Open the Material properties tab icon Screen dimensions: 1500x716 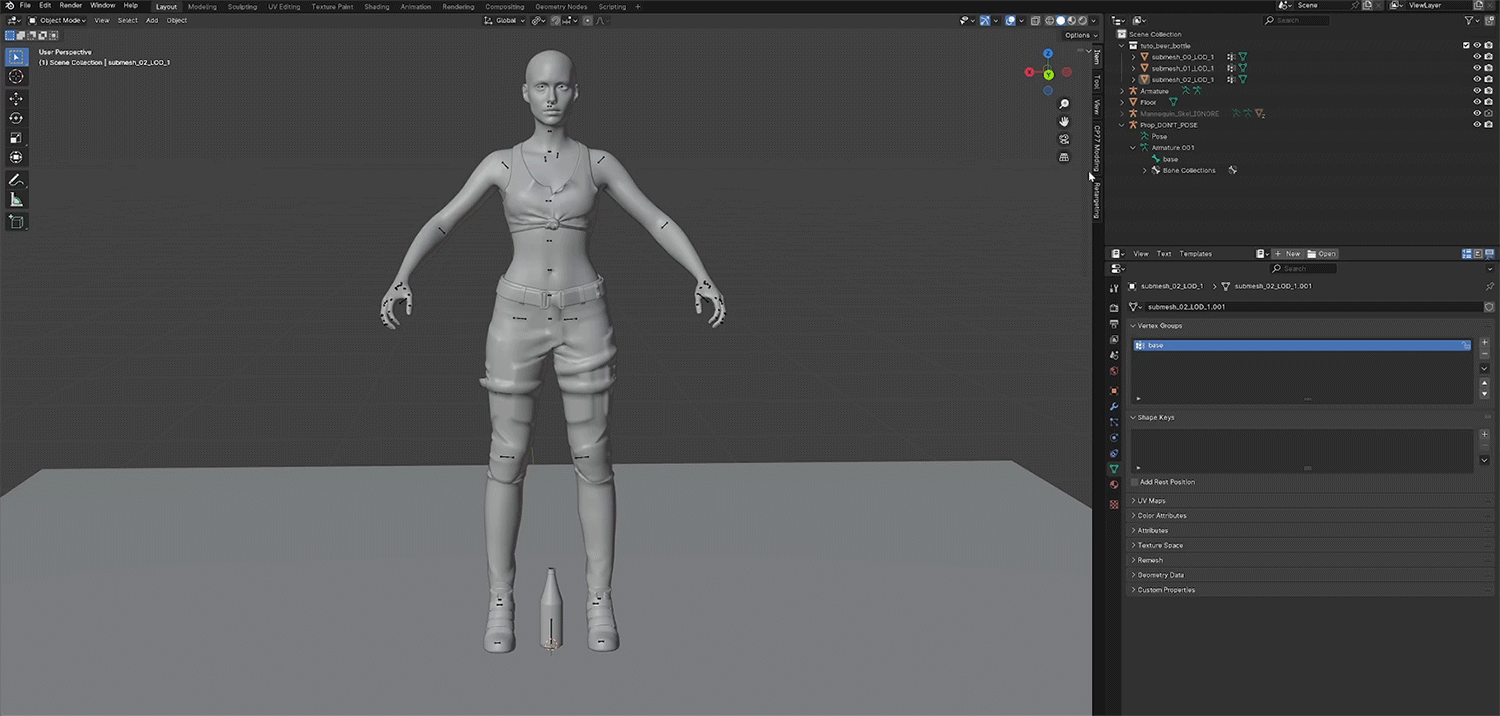tap(1114, 485)
